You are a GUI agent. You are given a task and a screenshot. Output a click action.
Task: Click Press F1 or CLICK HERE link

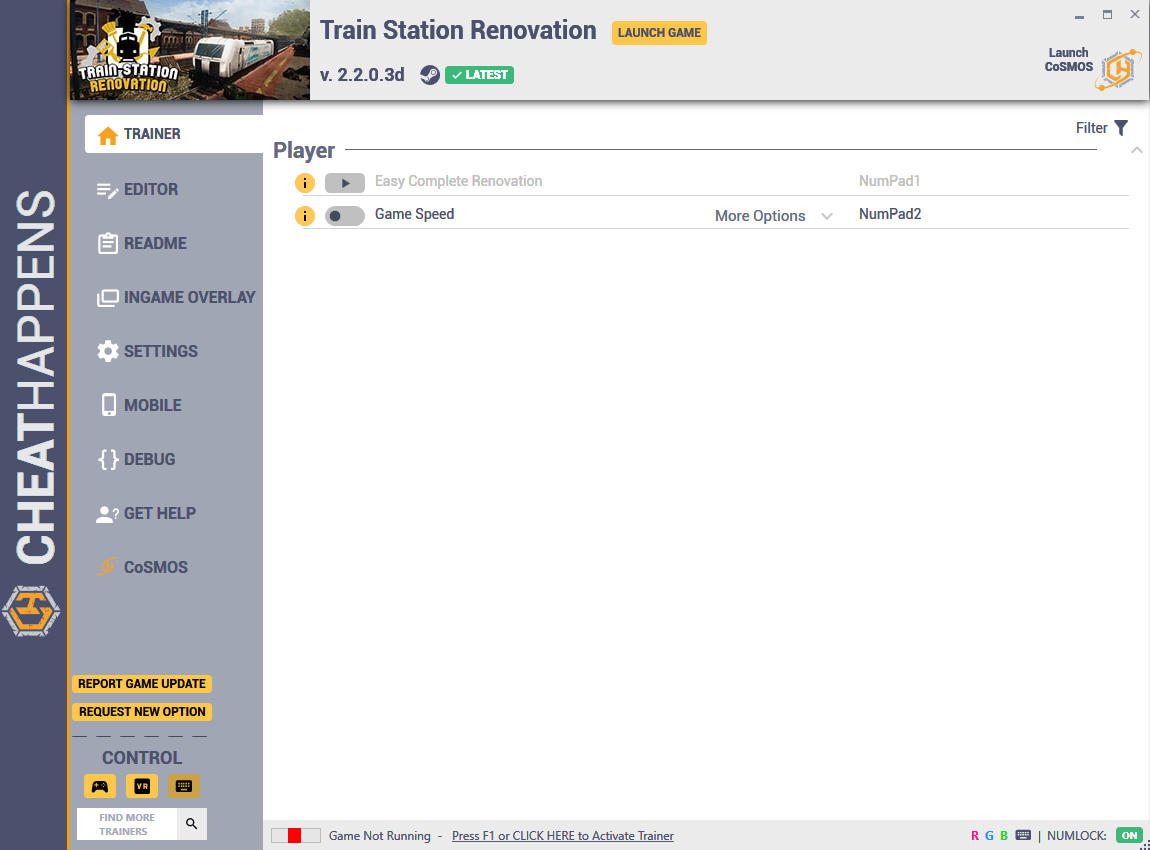pyautogui.click(x=563, y=835)
